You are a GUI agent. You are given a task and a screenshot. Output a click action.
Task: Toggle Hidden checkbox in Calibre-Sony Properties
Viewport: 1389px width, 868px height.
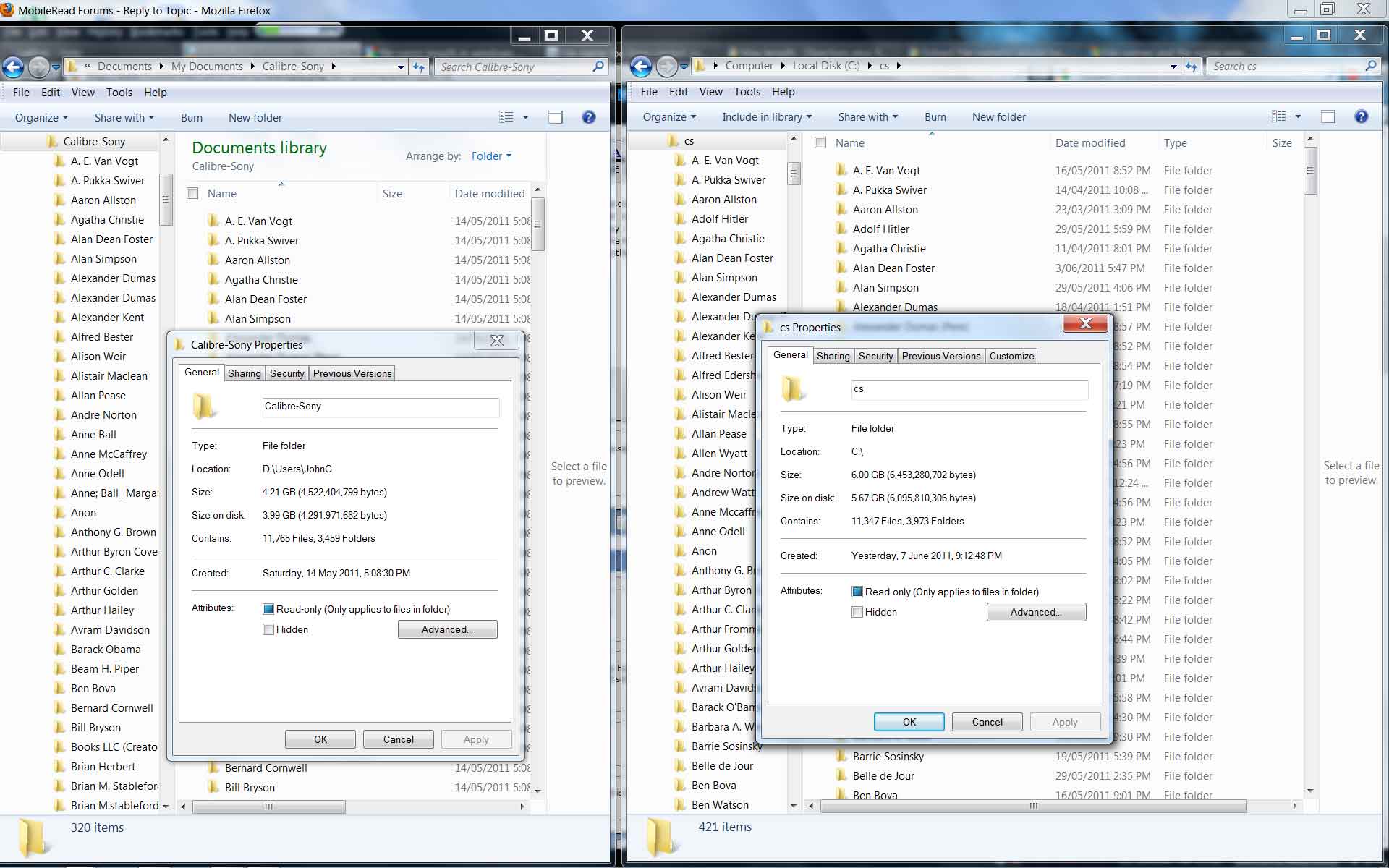(x=268, y=629)
